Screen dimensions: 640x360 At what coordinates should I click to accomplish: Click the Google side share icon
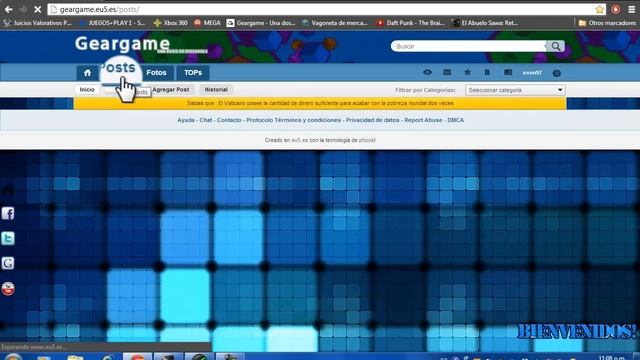click(x=8, y=263)
